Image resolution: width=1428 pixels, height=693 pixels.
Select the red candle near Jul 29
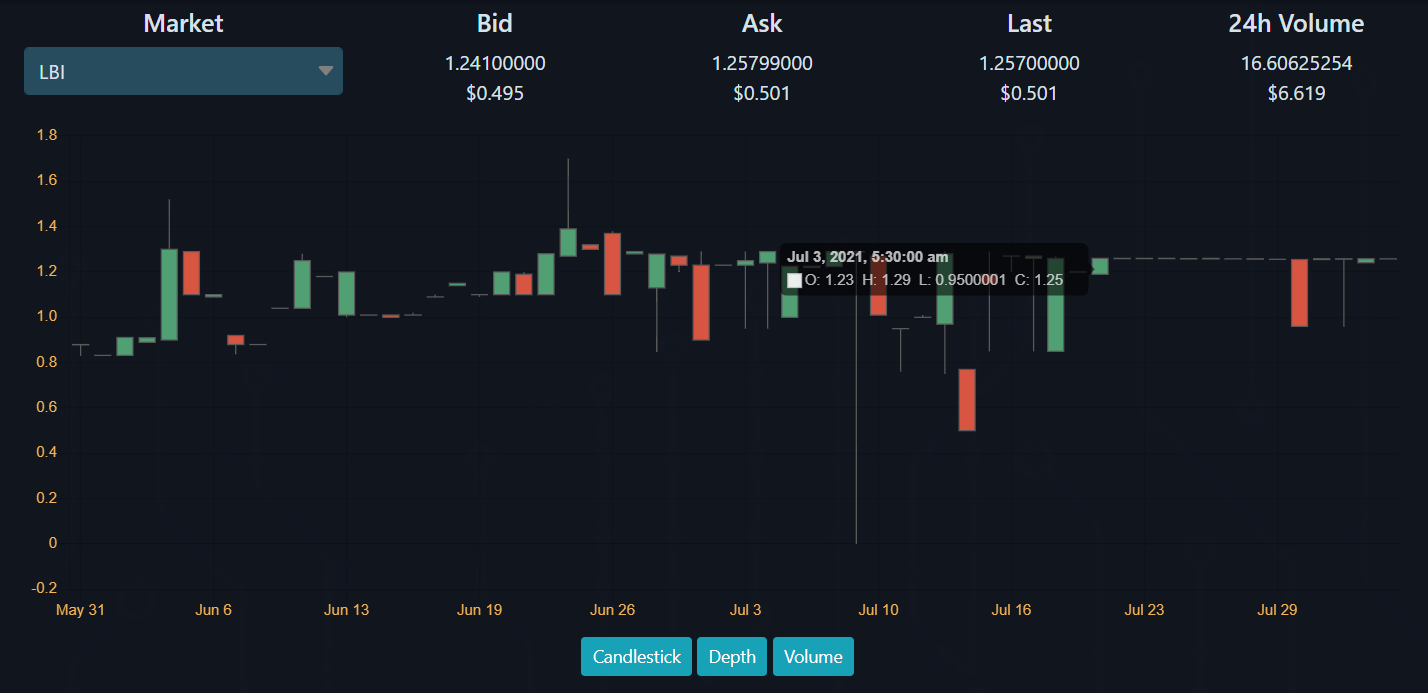pos(1299,293)
